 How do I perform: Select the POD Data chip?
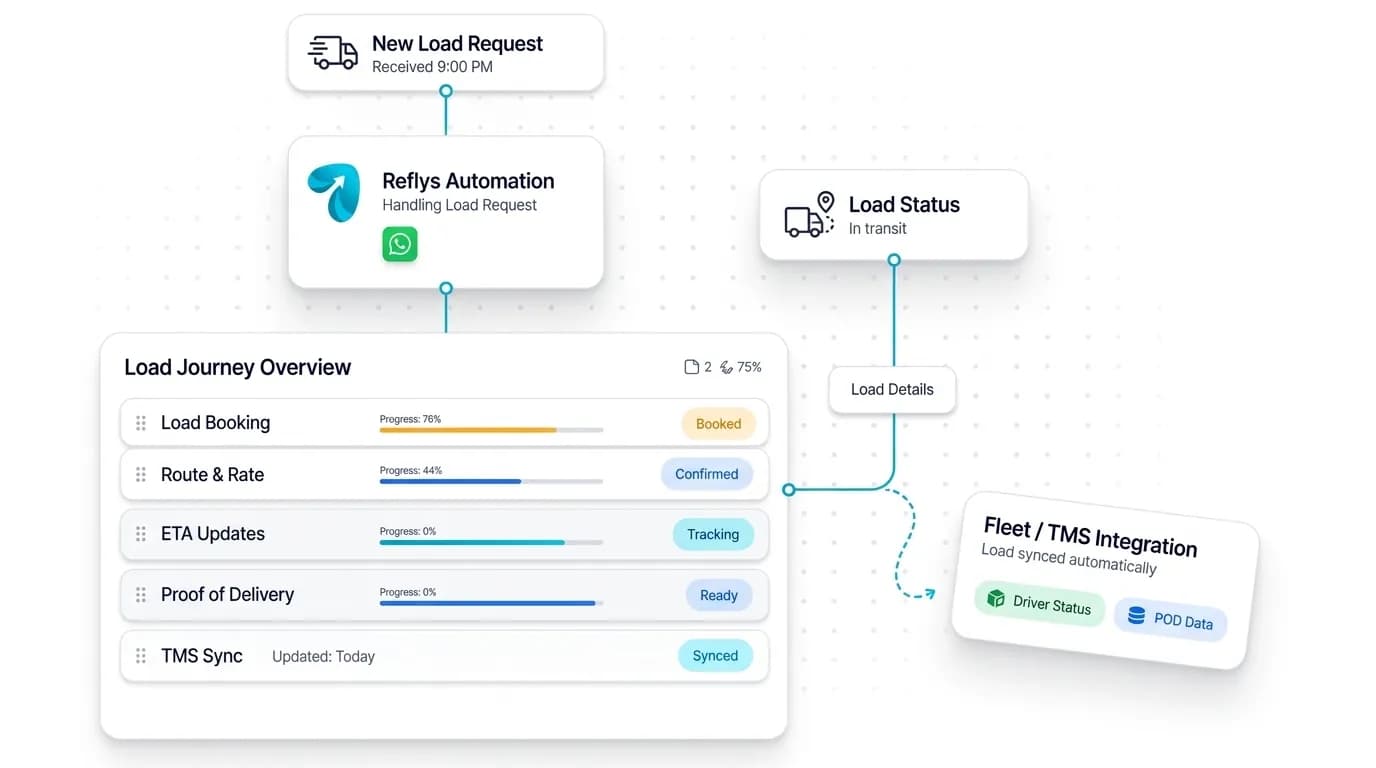pos(1170,619)
